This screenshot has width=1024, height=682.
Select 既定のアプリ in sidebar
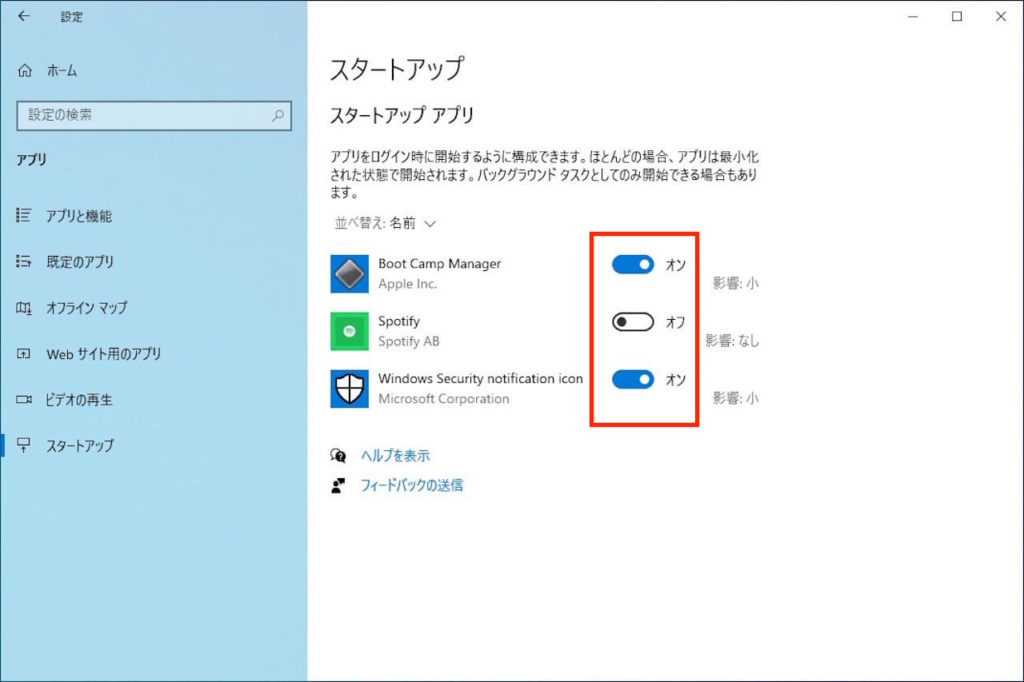tap(80, 262)
